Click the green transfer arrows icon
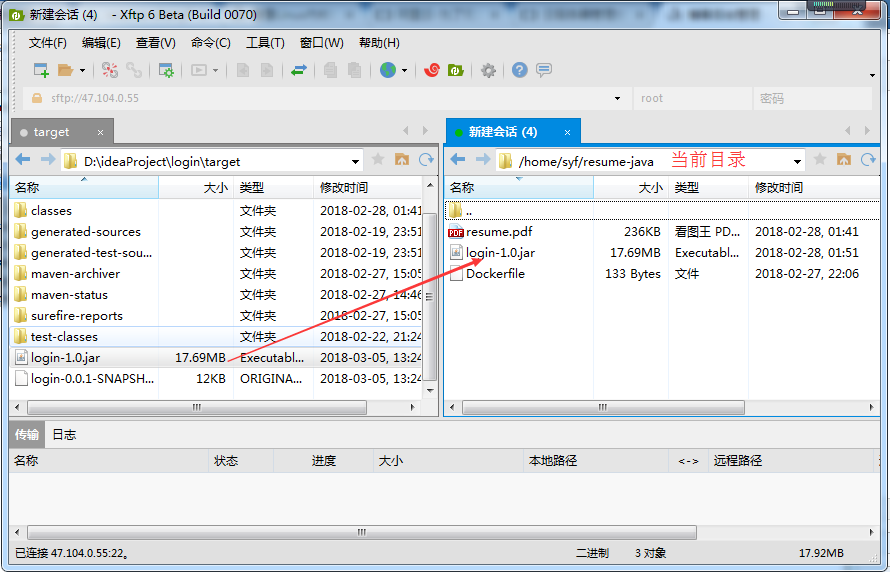This screenshot has height=572, width=890. (x=299, y=70)
